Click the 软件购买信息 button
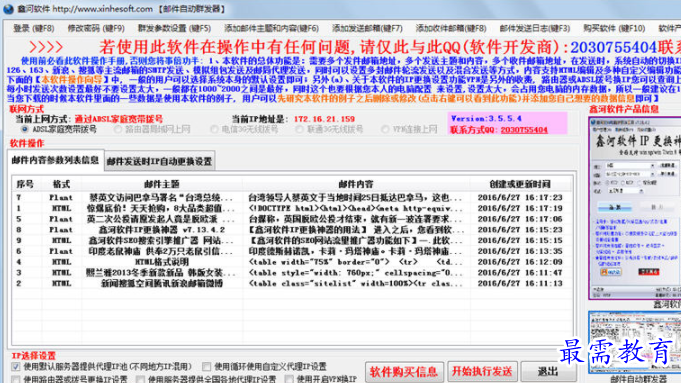The height and width of the screenshot is (383, 681). point(404,372)
